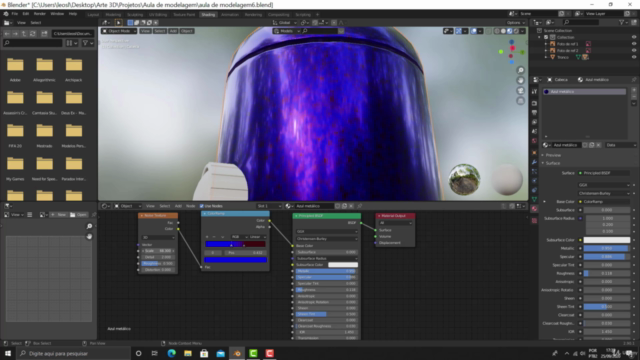
Task: Select material preview viewport shading mode
Action: click(510, 31)
